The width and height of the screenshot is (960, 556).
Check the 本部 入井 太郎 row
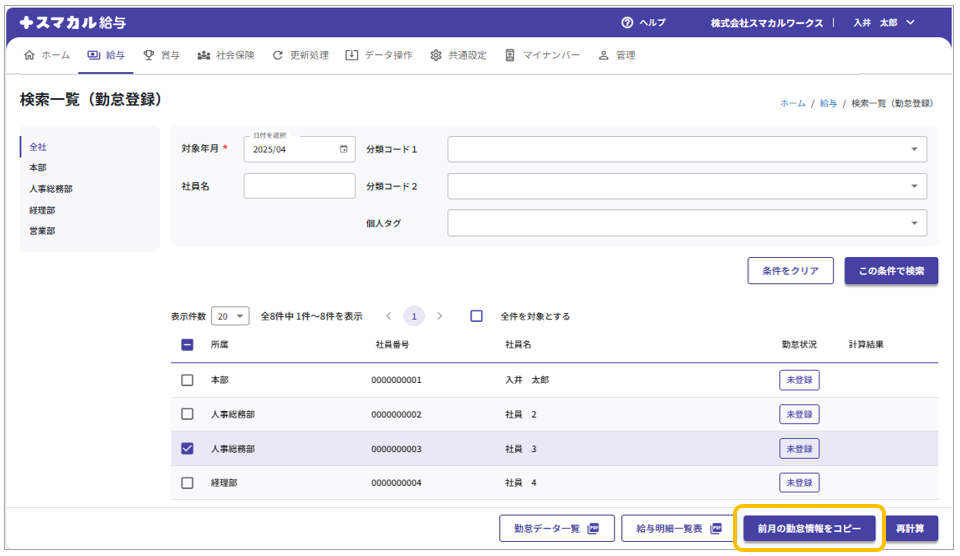click(x=187, y=380)
